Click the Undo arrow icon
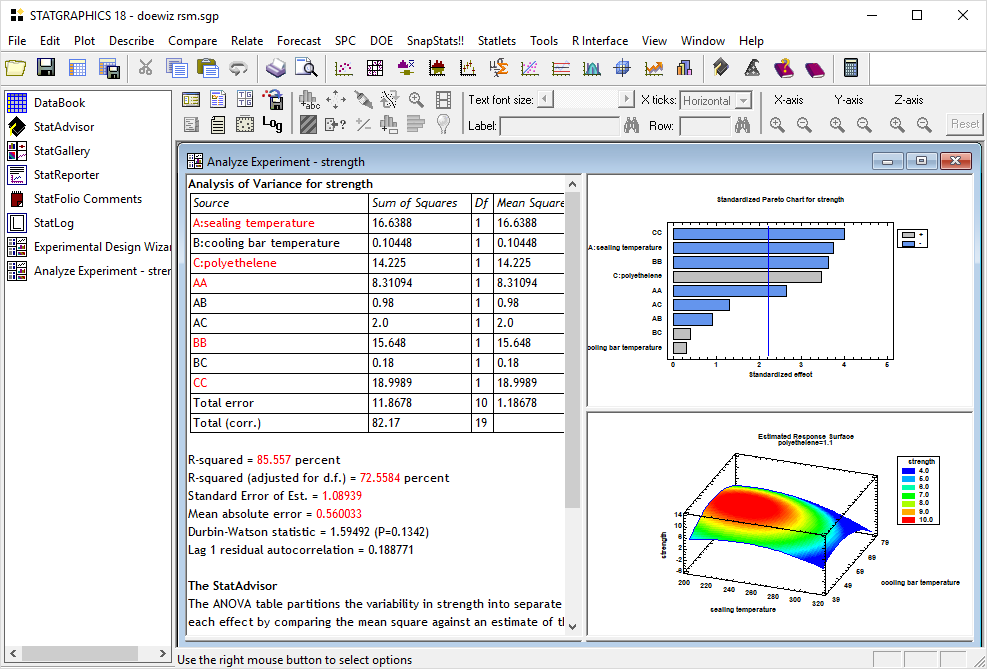Screen dimensions: 987x669 click(x=239, y=68)
